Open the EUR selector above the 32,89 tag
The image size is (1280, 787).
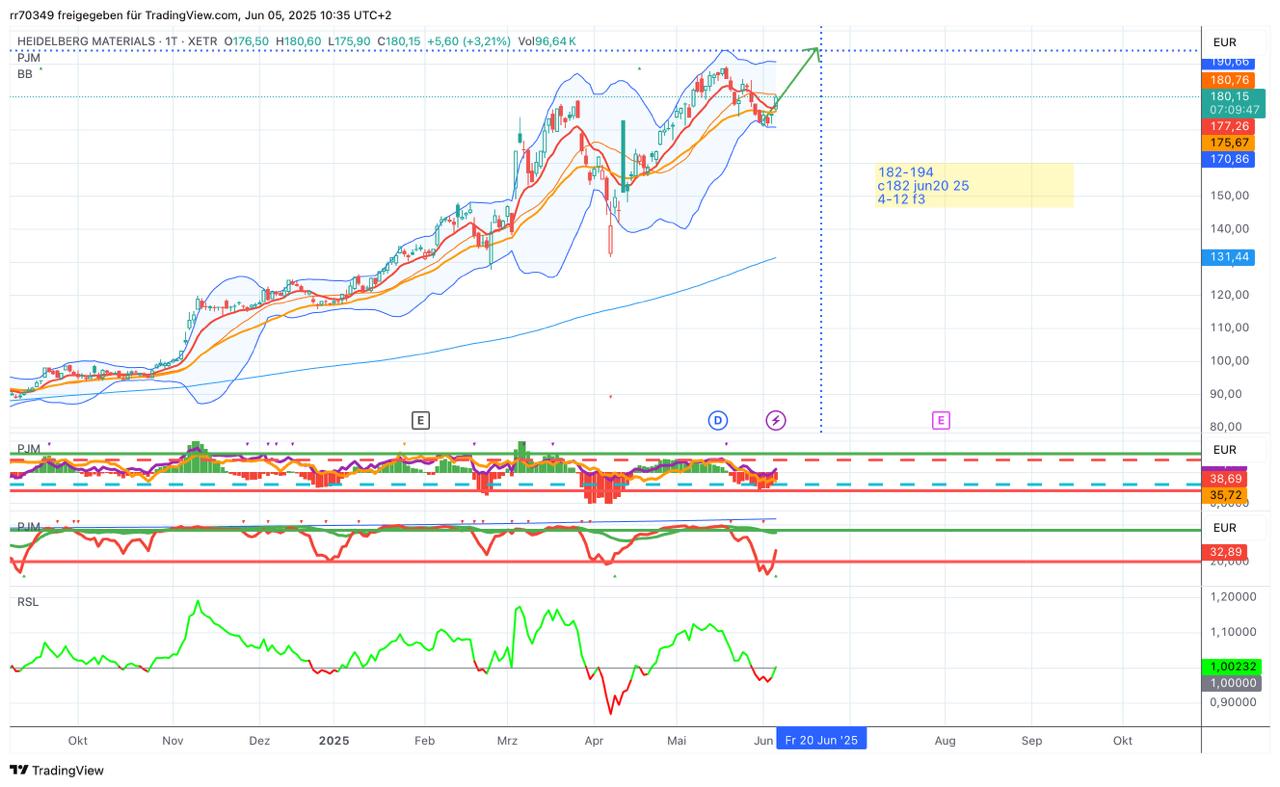pyautogui.click(x=1225, y=527)
